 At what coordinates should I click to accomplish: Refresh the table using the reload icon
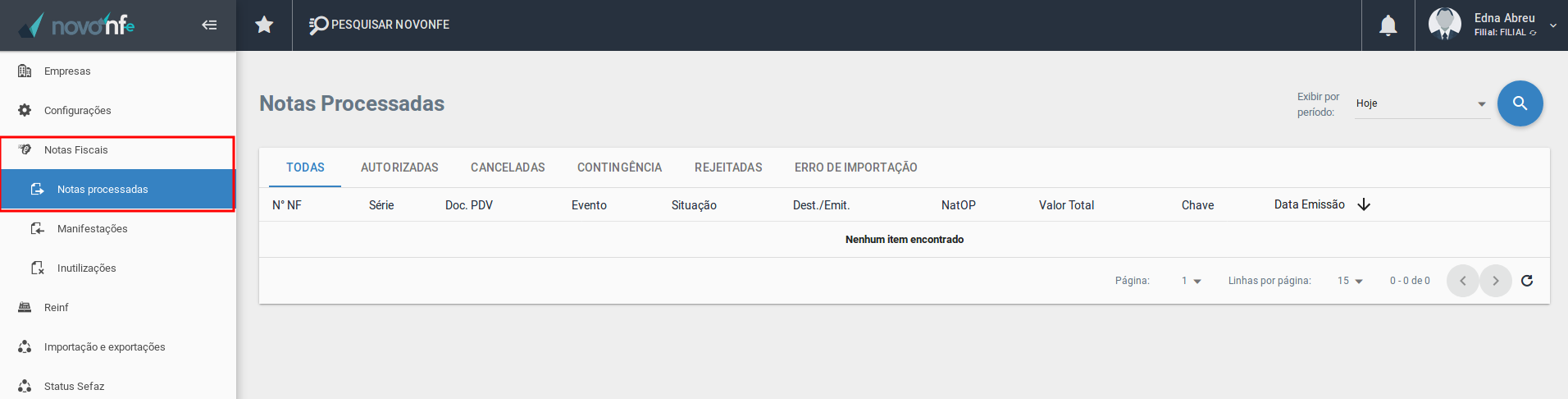click(x=1527, y=281)
